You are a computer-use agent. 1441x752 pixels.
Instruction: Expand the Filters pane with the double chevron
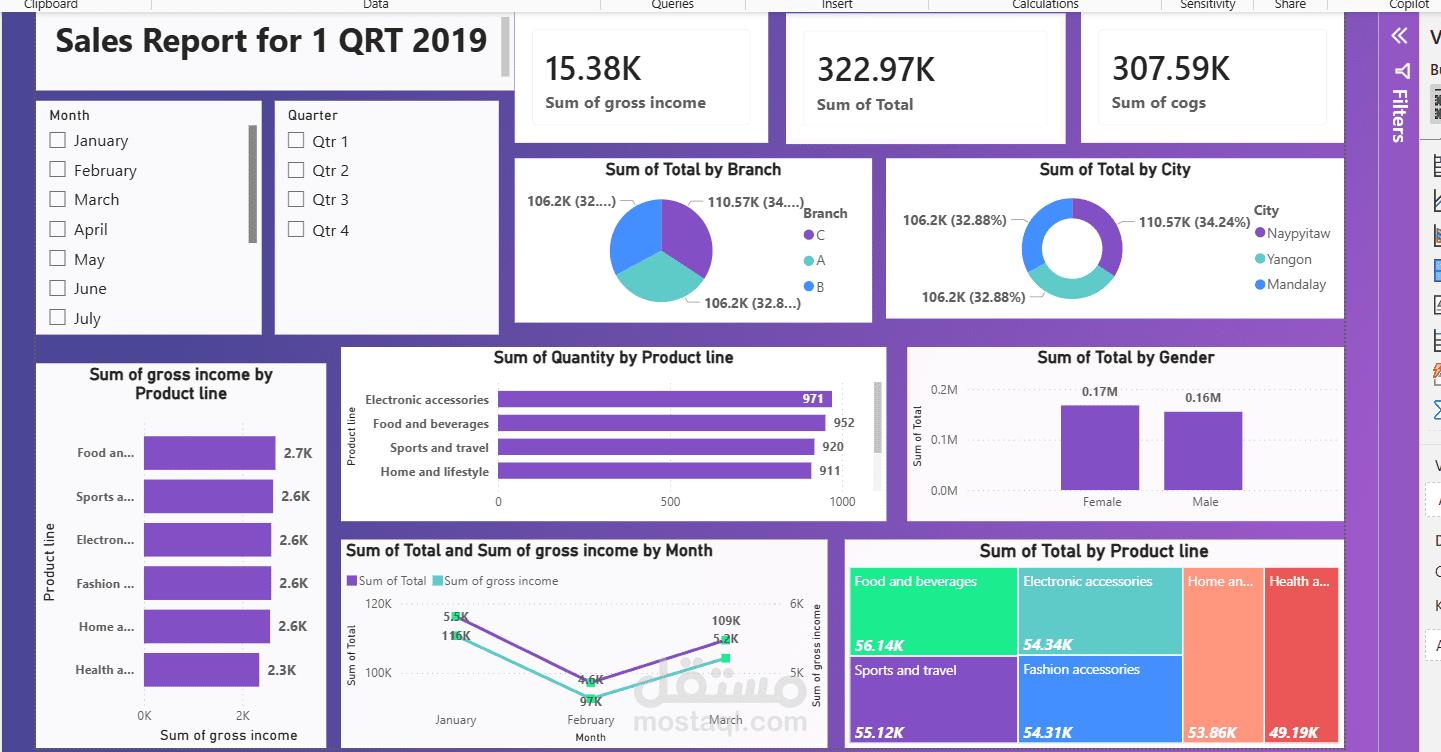click(1399, 37)
